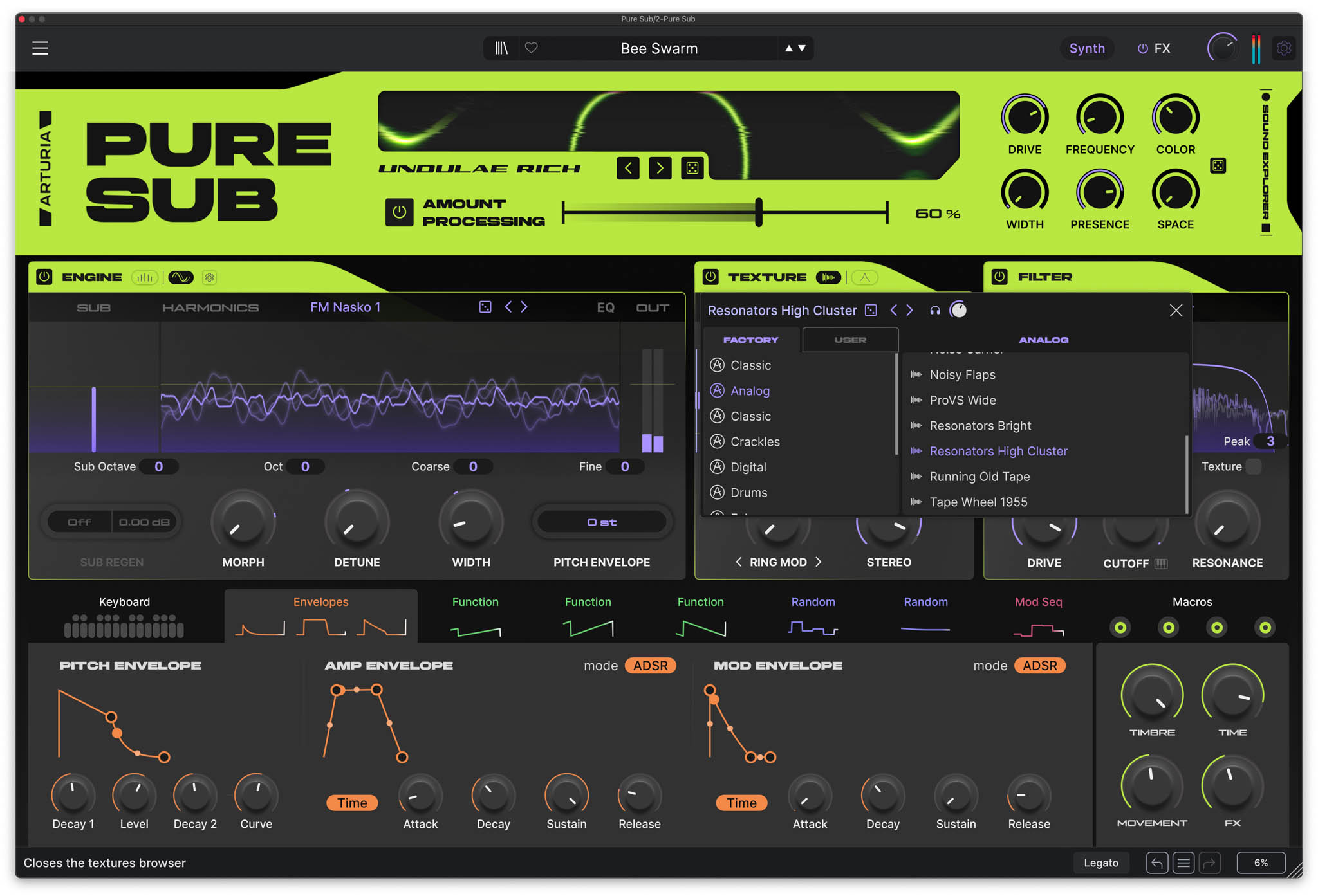Select the previous engine preset before FM Nasko 1
Screen dimensions: 1318x896
(508, 307)
